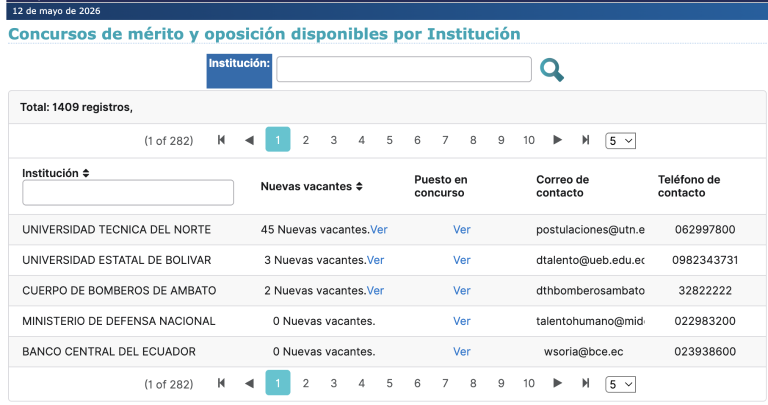Go to next page in top paginator
768x405 pixels.
(557, 140)
